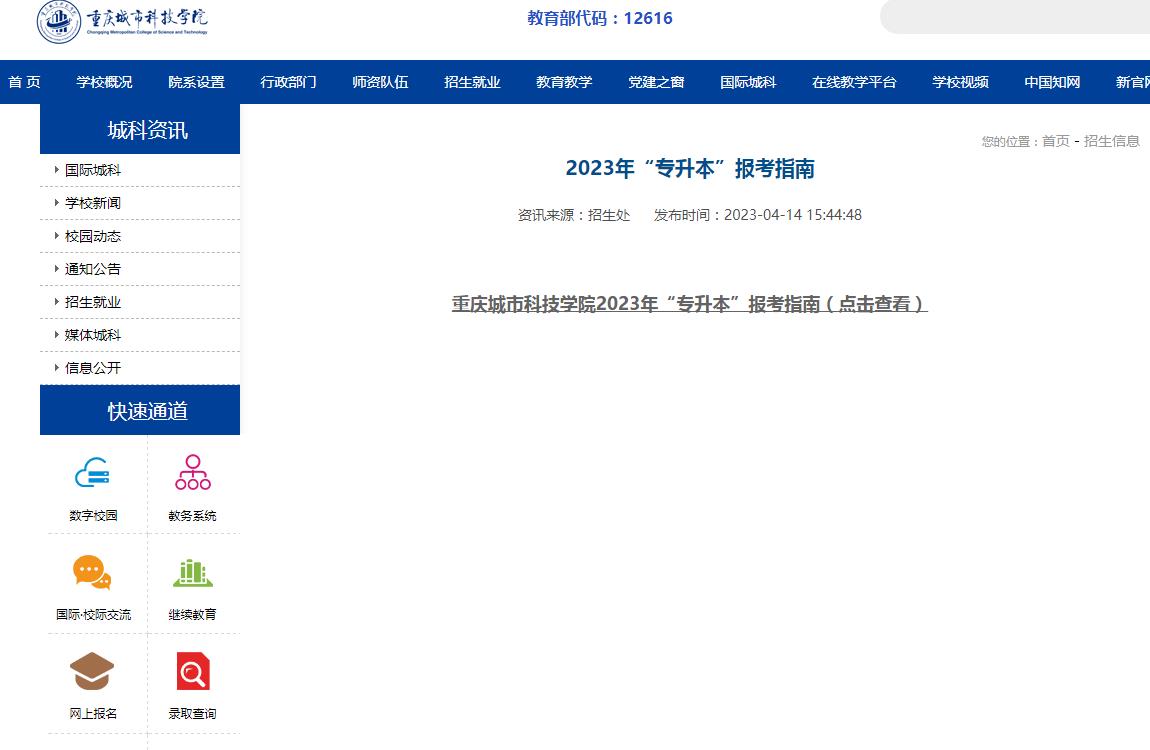Screen dimensions: 1150x750
Task: Open the 国际·校际交流 chat bubble icon
Action: point(92,572)
